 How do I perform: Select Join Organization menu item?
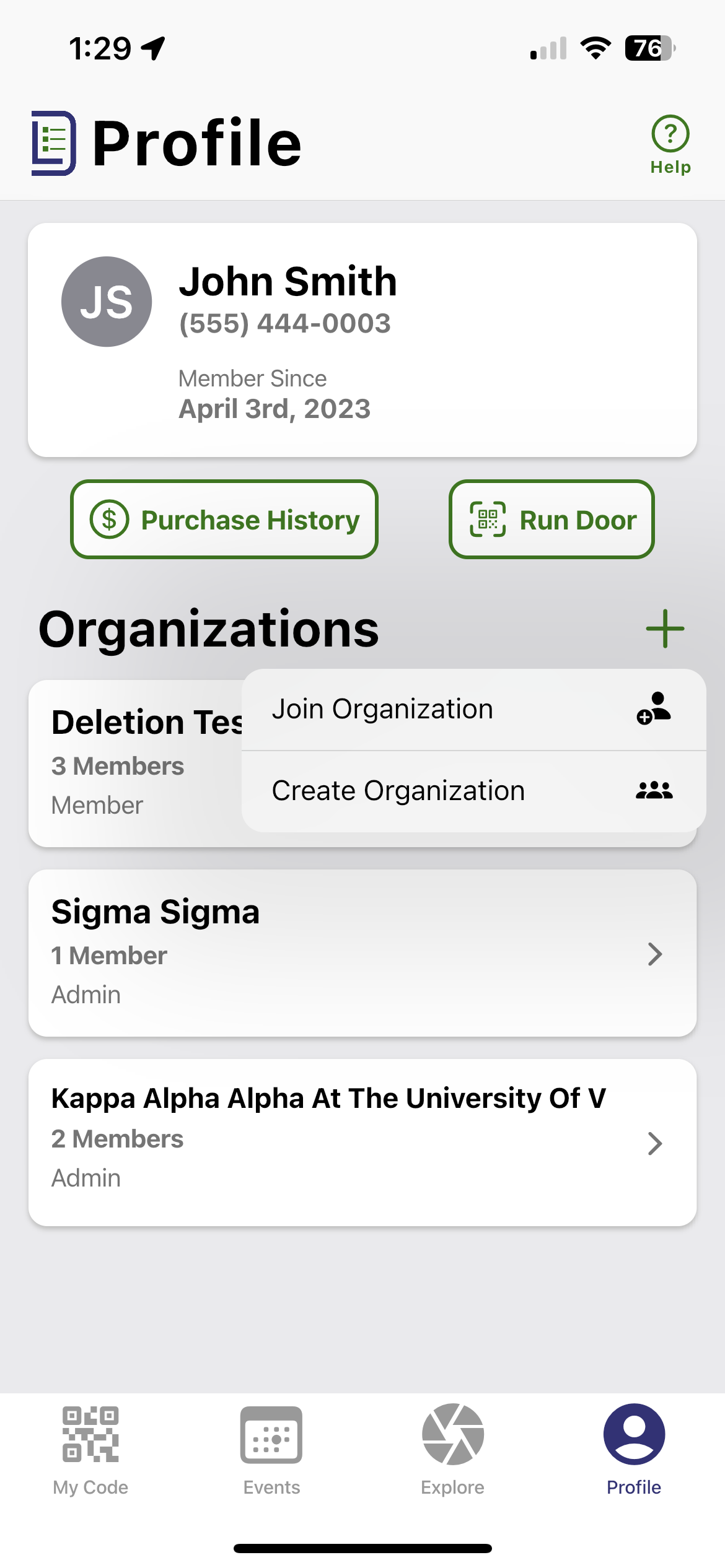click(474, 710)
